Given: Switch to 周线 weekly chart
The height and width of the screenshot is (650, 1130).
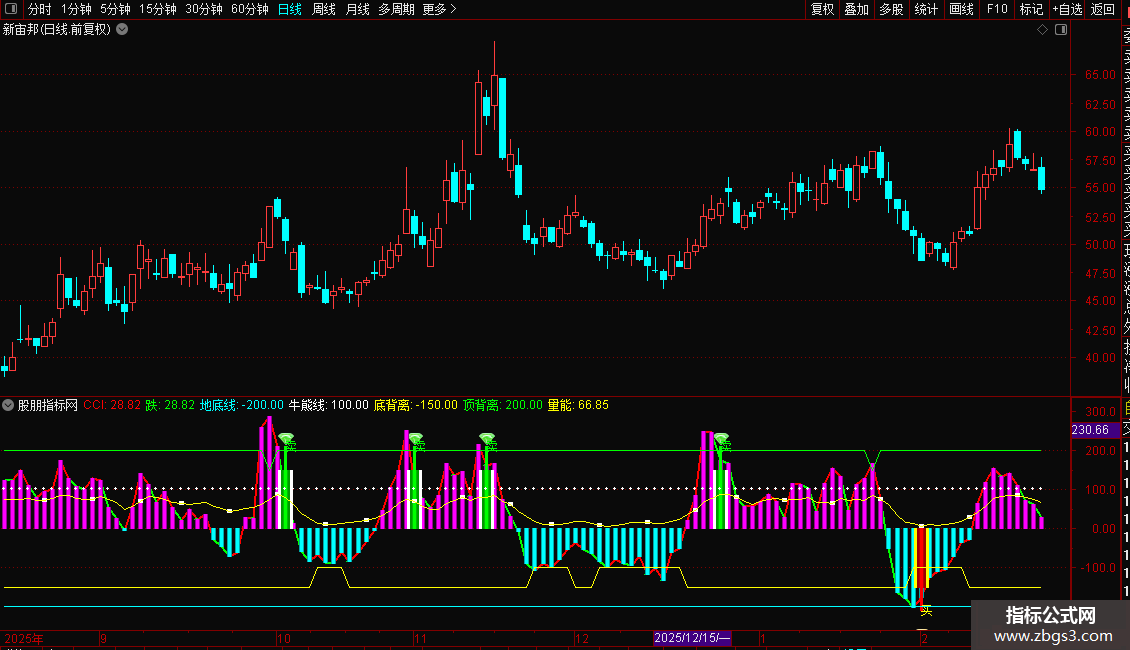Looking at the screenshot, I should [324, 9].
